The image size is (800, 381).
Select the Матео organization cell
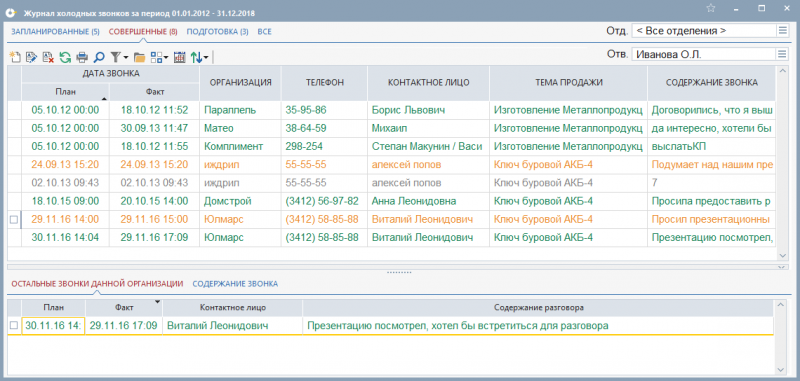pos(240,128)
